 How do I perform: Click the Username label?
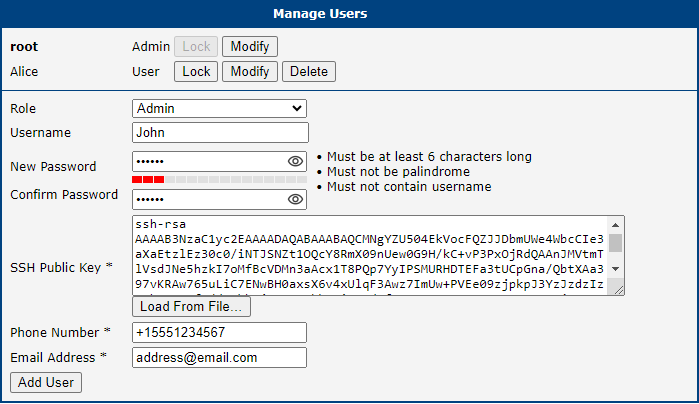click(x=41, y=133)
